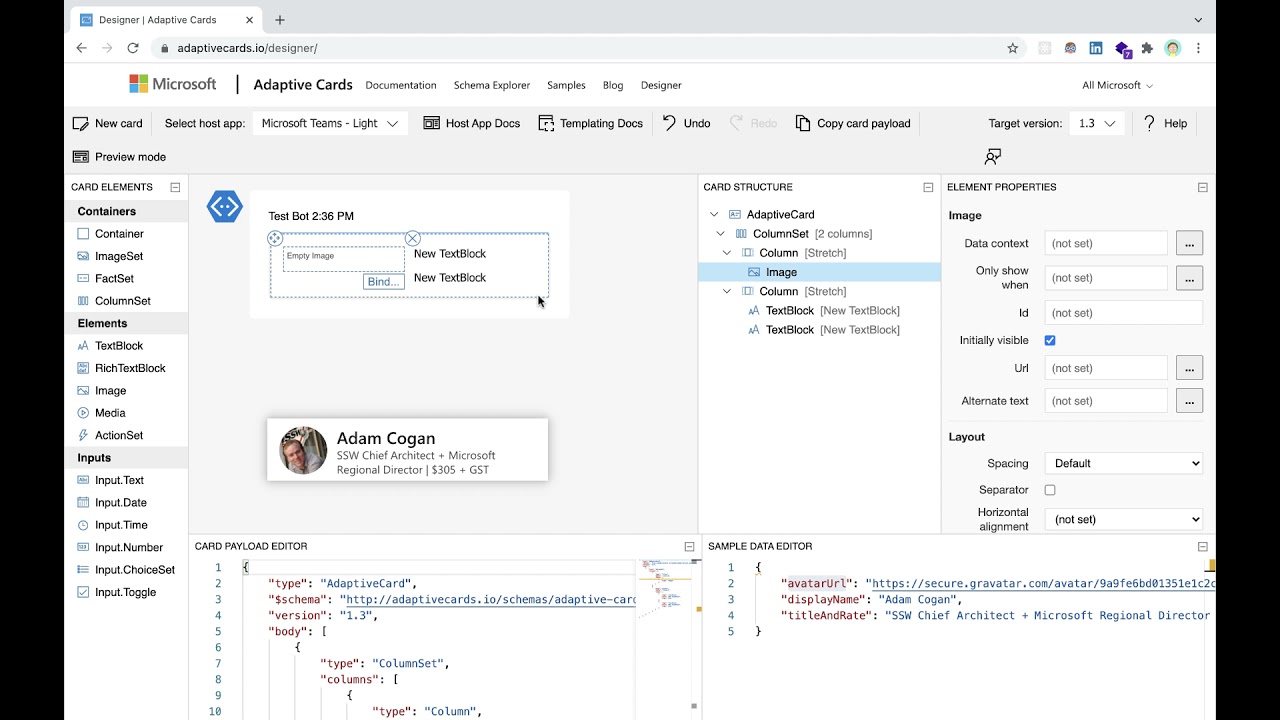
Task: Toggle the Initially visible checkbox
Action: [1050, 341]
